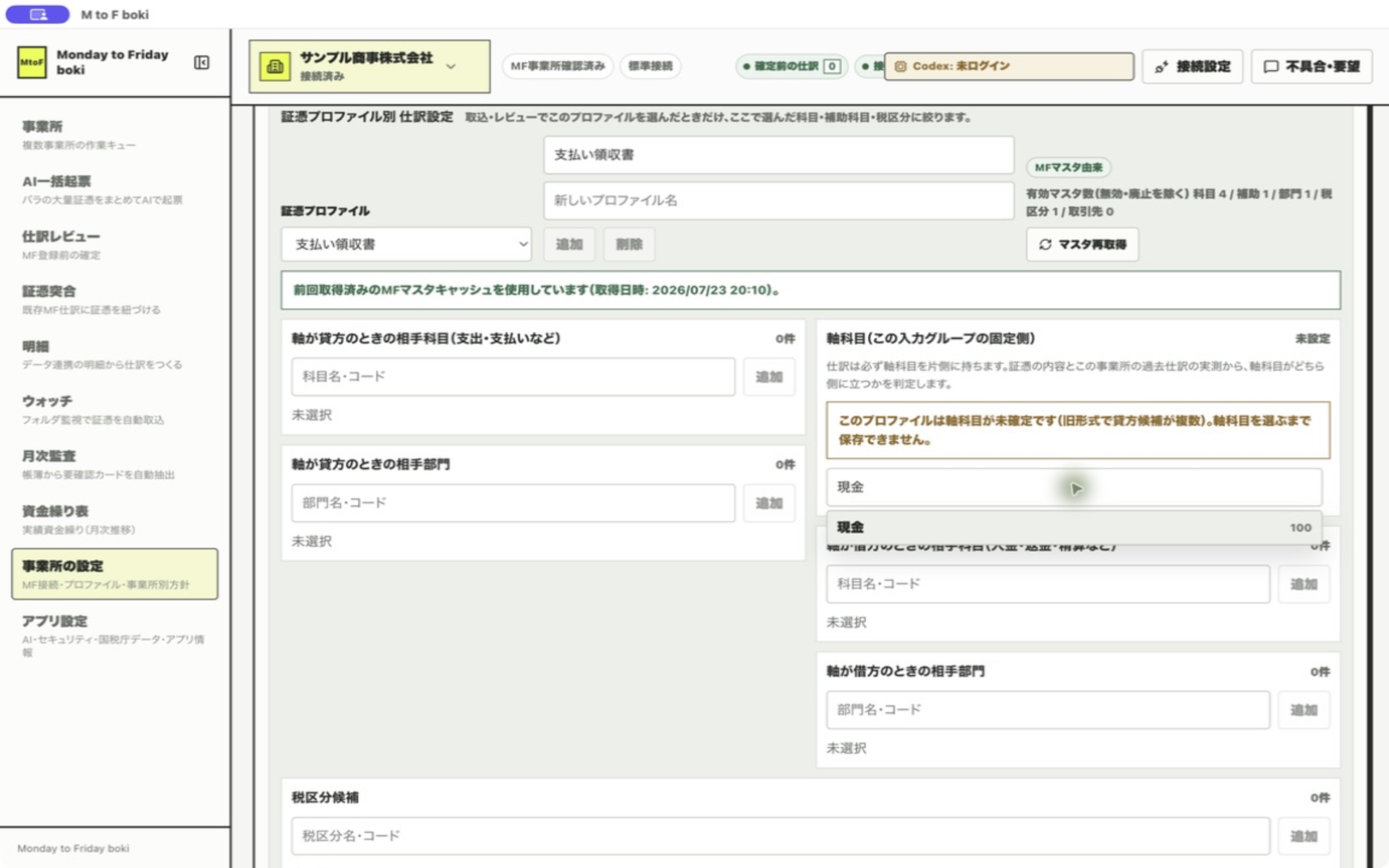Click the 不具合・要望 speech bubble icon
This screenshot has width=1389, height=868.
pyautogui.click(x=1270, y=67)
